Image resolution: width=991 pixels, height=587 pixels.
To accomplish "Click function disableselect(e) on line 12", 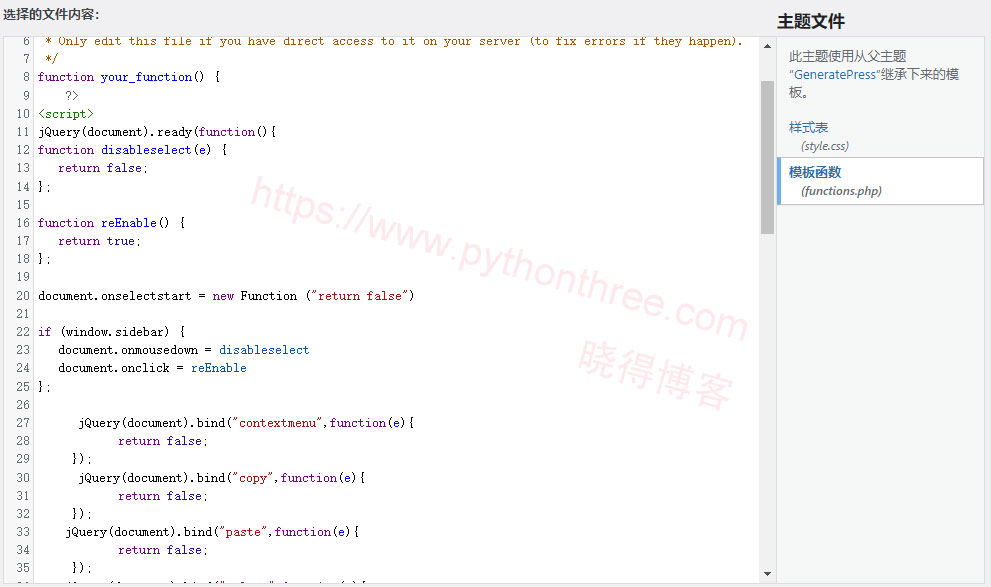I will click(132, 150).
